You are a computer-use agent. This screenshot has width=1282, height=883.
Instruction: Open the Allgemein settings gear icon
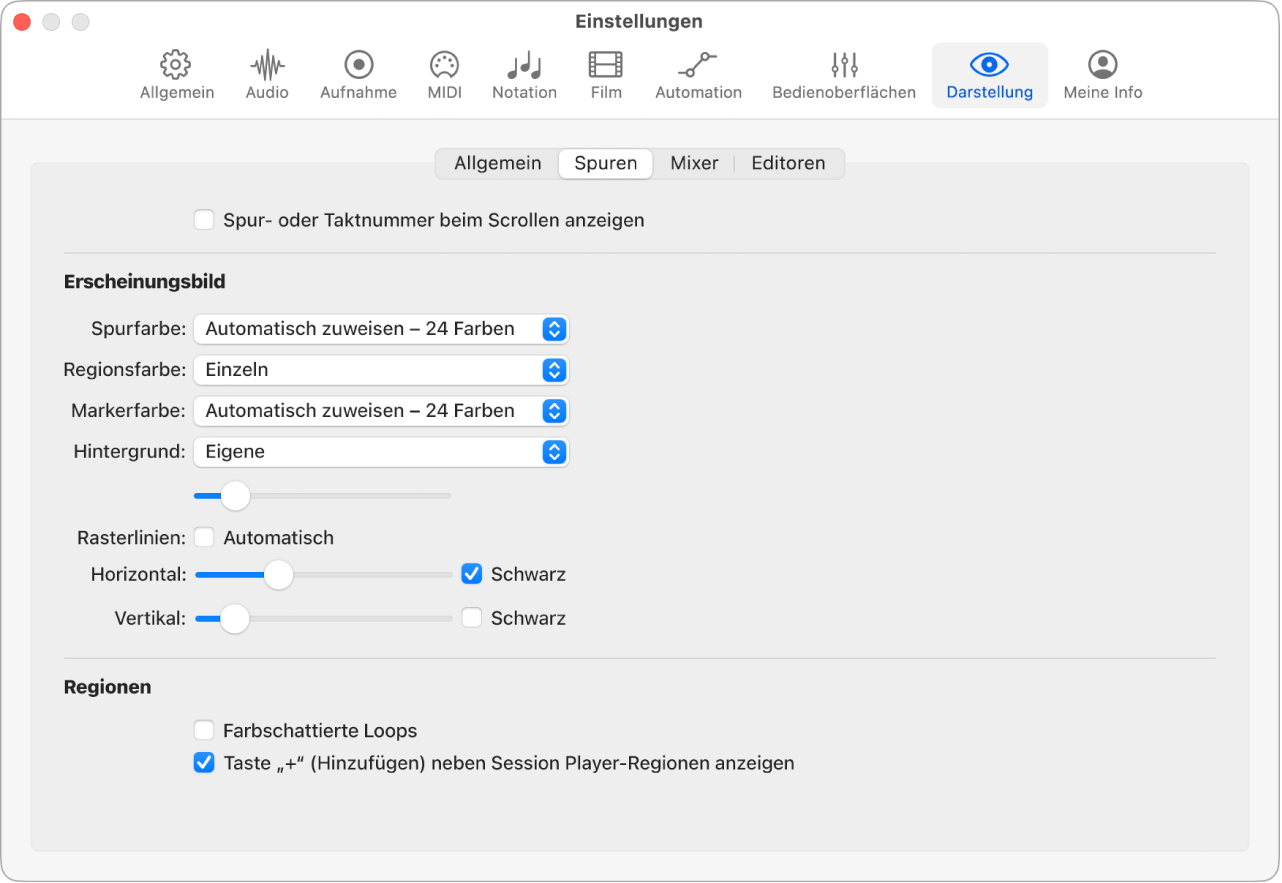click(x=177, y=75)
